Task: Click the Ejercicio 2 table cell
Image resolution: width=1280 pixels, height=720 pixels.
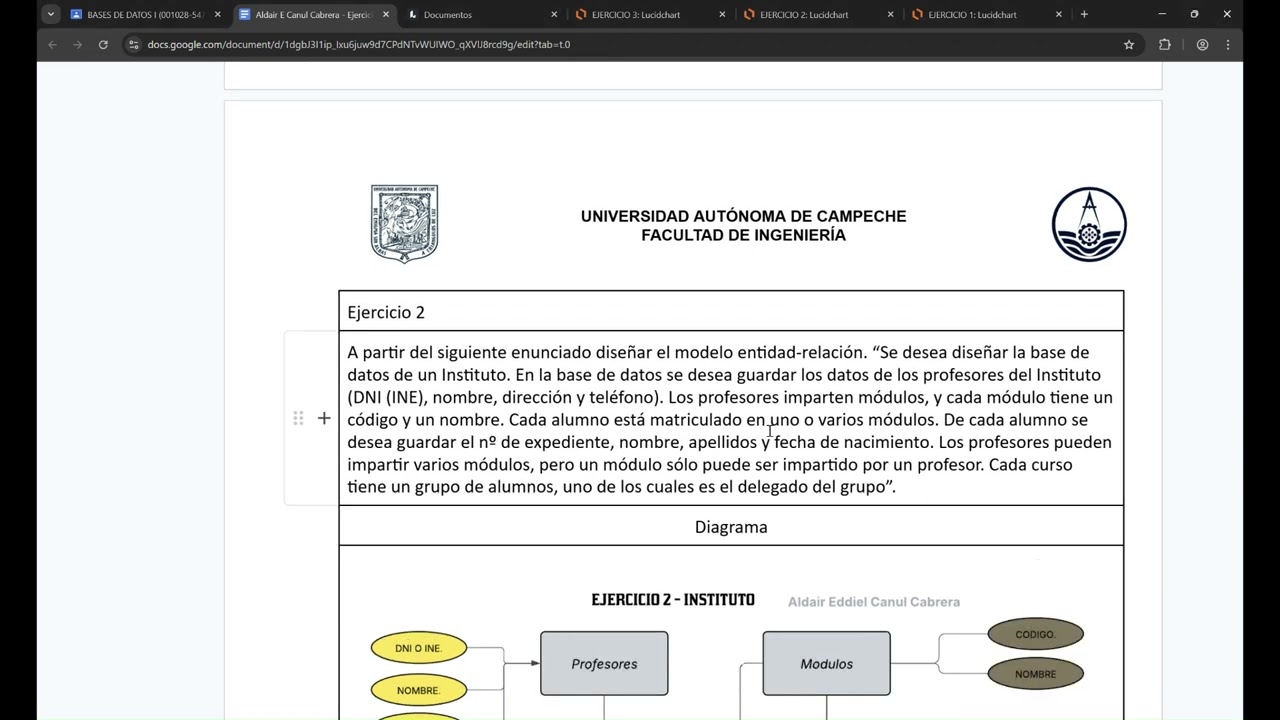Action: (x=731, y=311)
